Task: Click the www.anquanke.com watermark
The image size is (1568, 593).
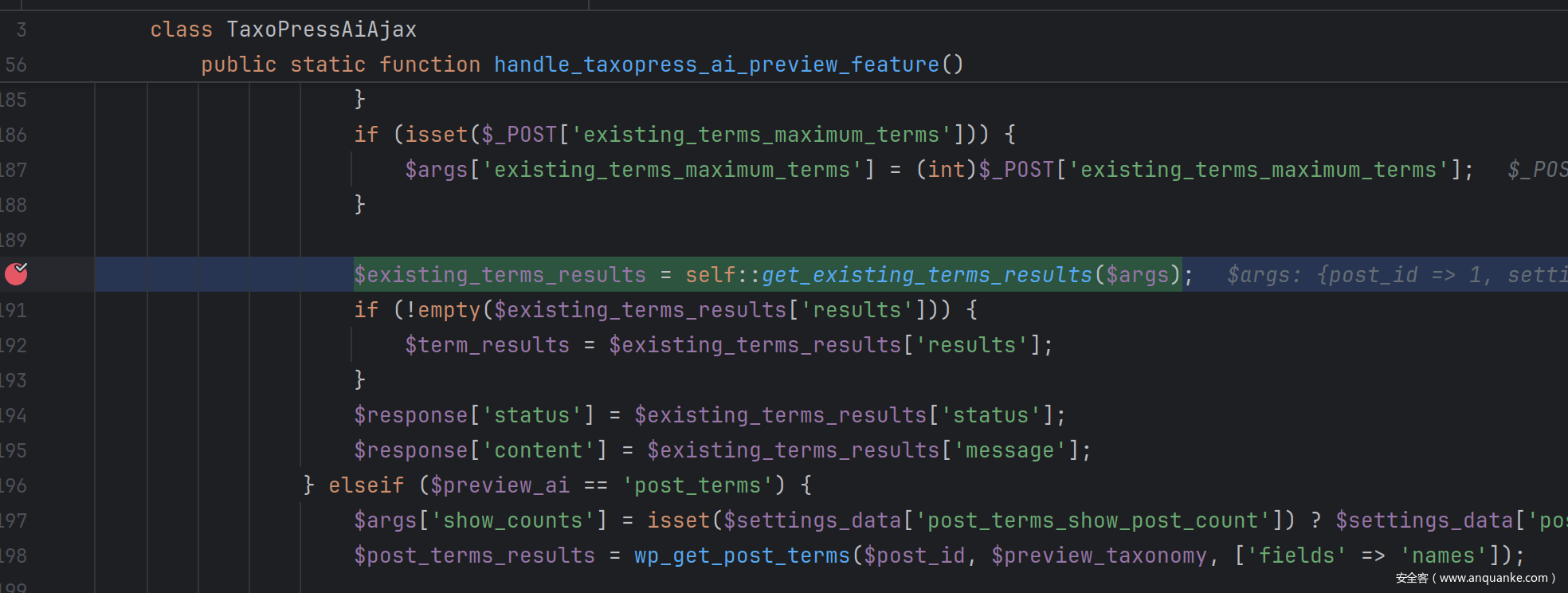Action: [1475, 578]
